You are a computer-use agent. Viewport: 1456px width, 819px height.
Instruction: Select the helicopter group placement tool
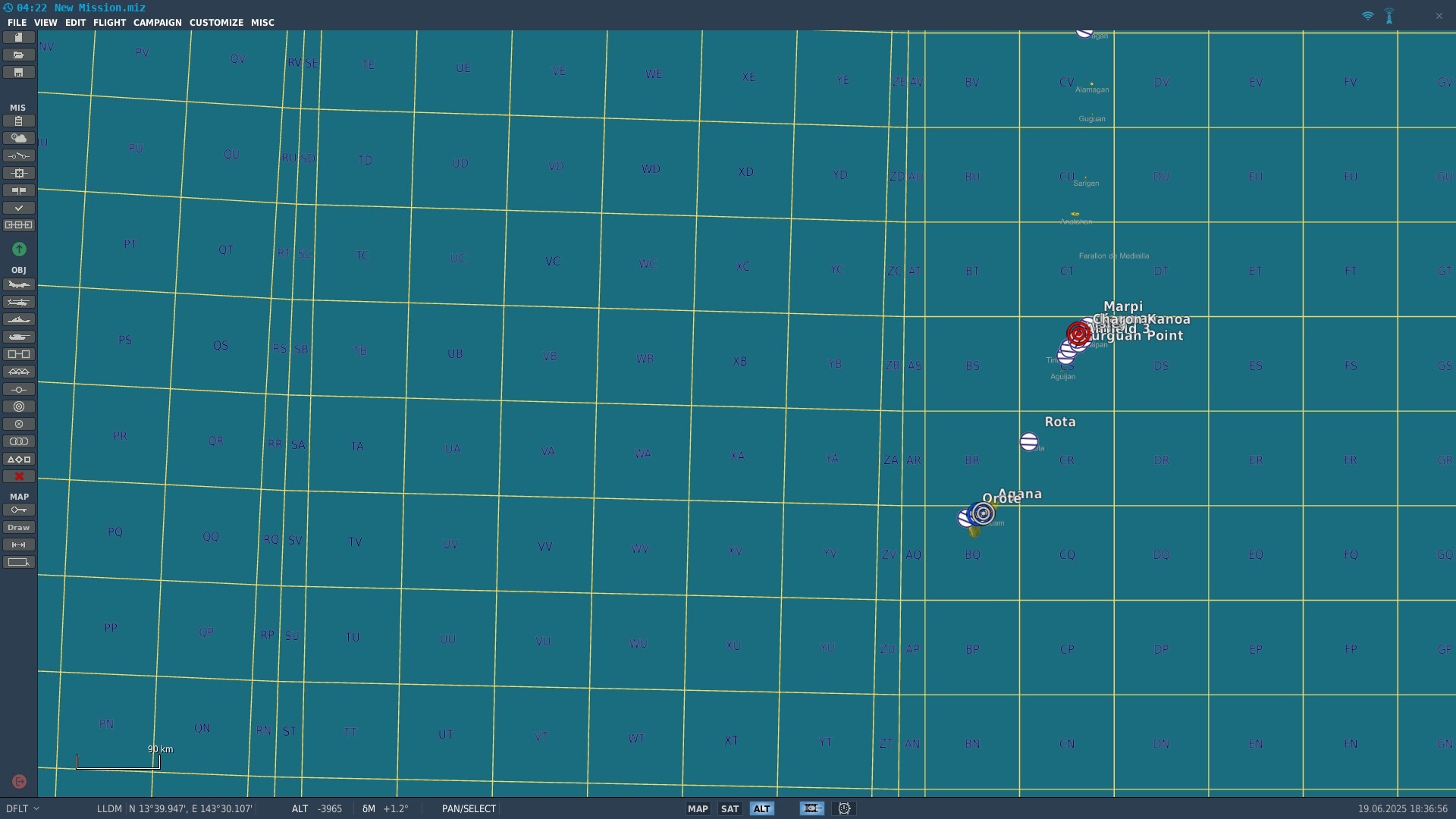[x=19, y=302]
